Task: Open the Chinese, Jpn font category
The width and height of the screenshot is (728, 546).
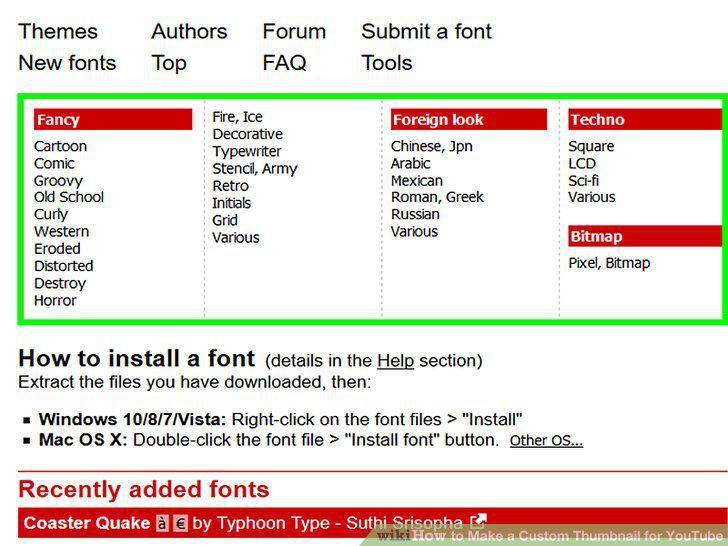Action: tap(432, 146)
